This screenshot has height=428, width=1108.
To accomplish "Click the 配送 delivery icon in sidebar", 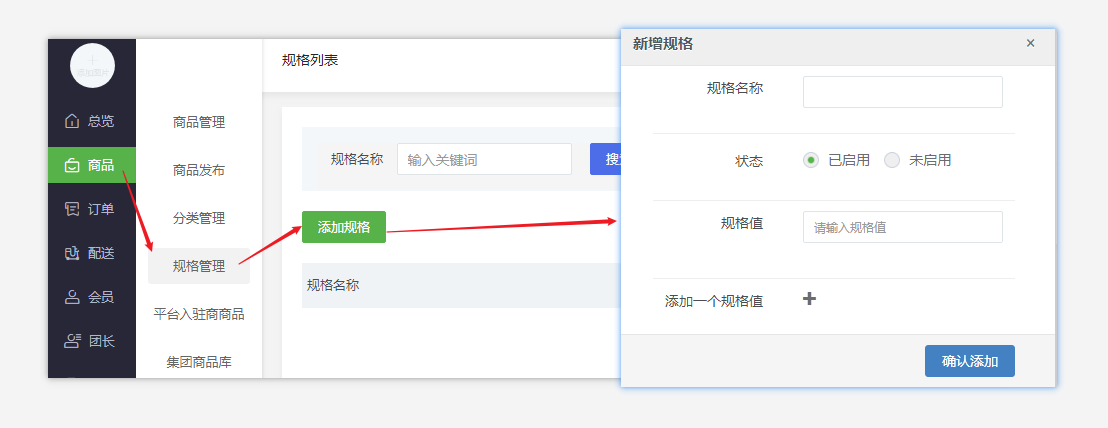I will pyautogui.click(x=72, y=253).
